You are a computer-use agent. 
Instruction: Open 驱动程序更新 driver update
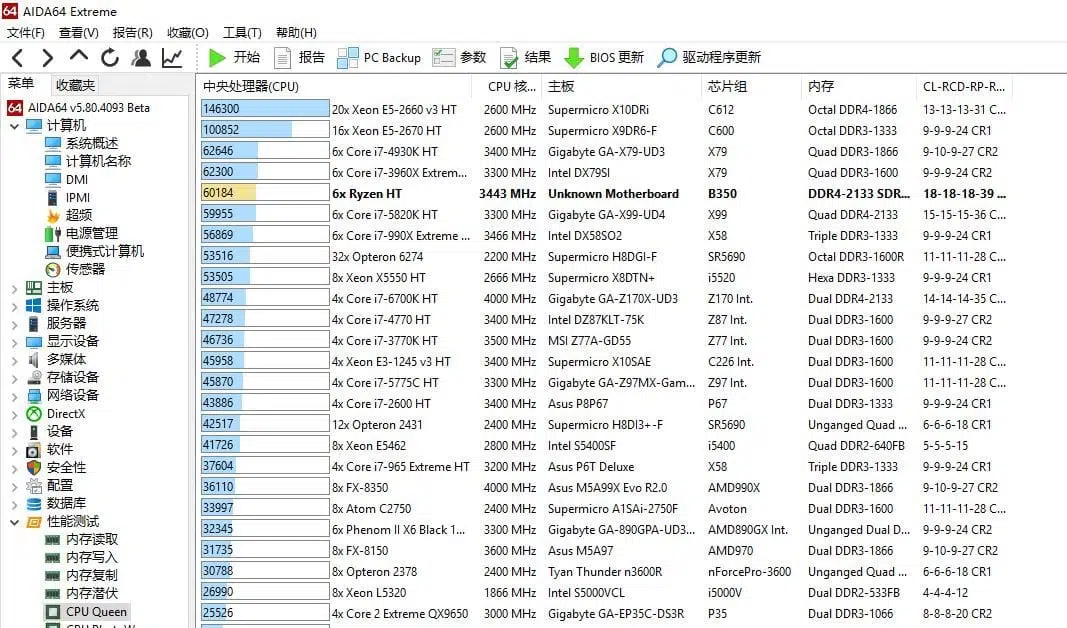point(709,58)
